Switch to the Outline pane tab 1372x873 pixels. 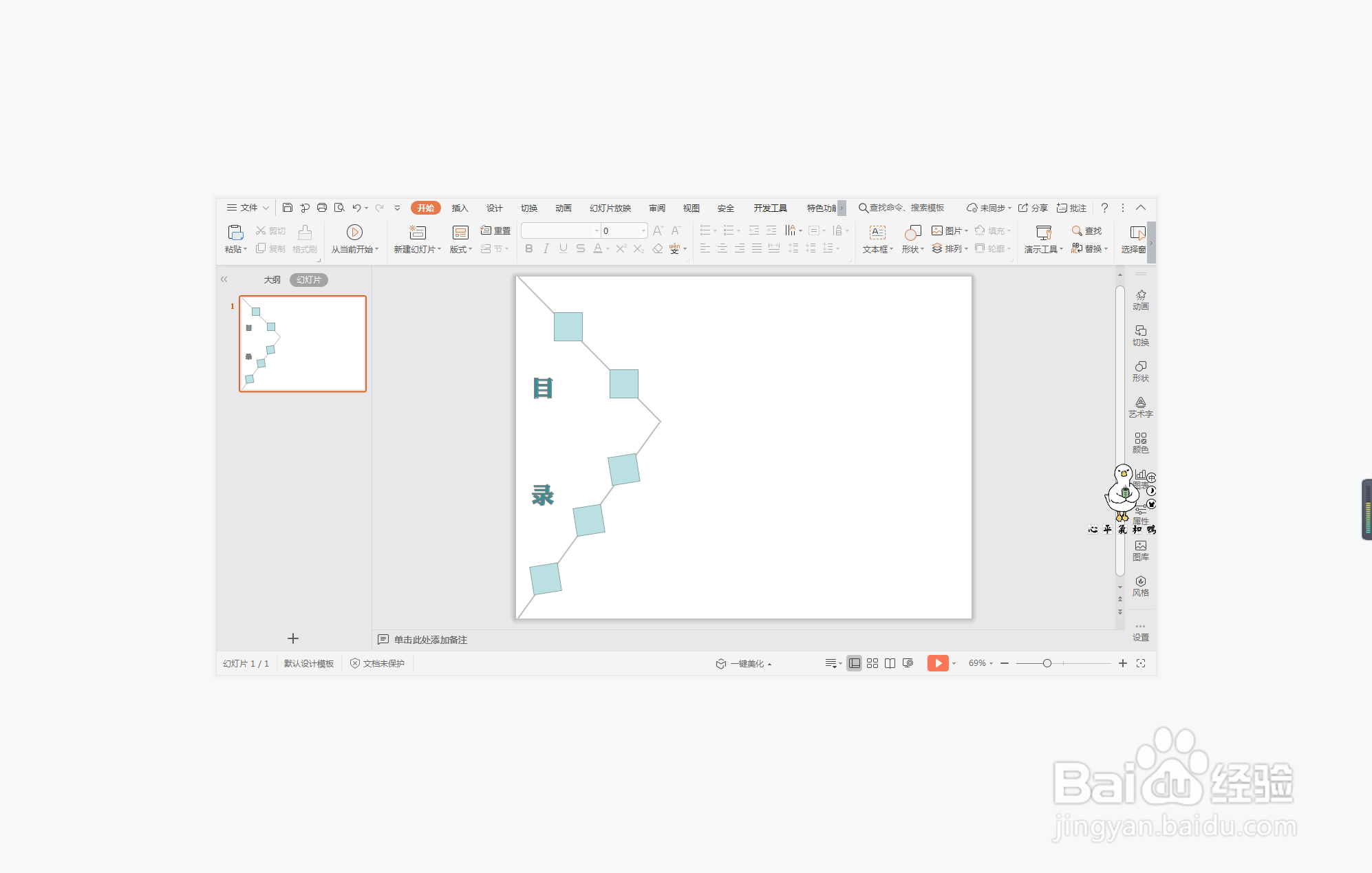point(272,280)
